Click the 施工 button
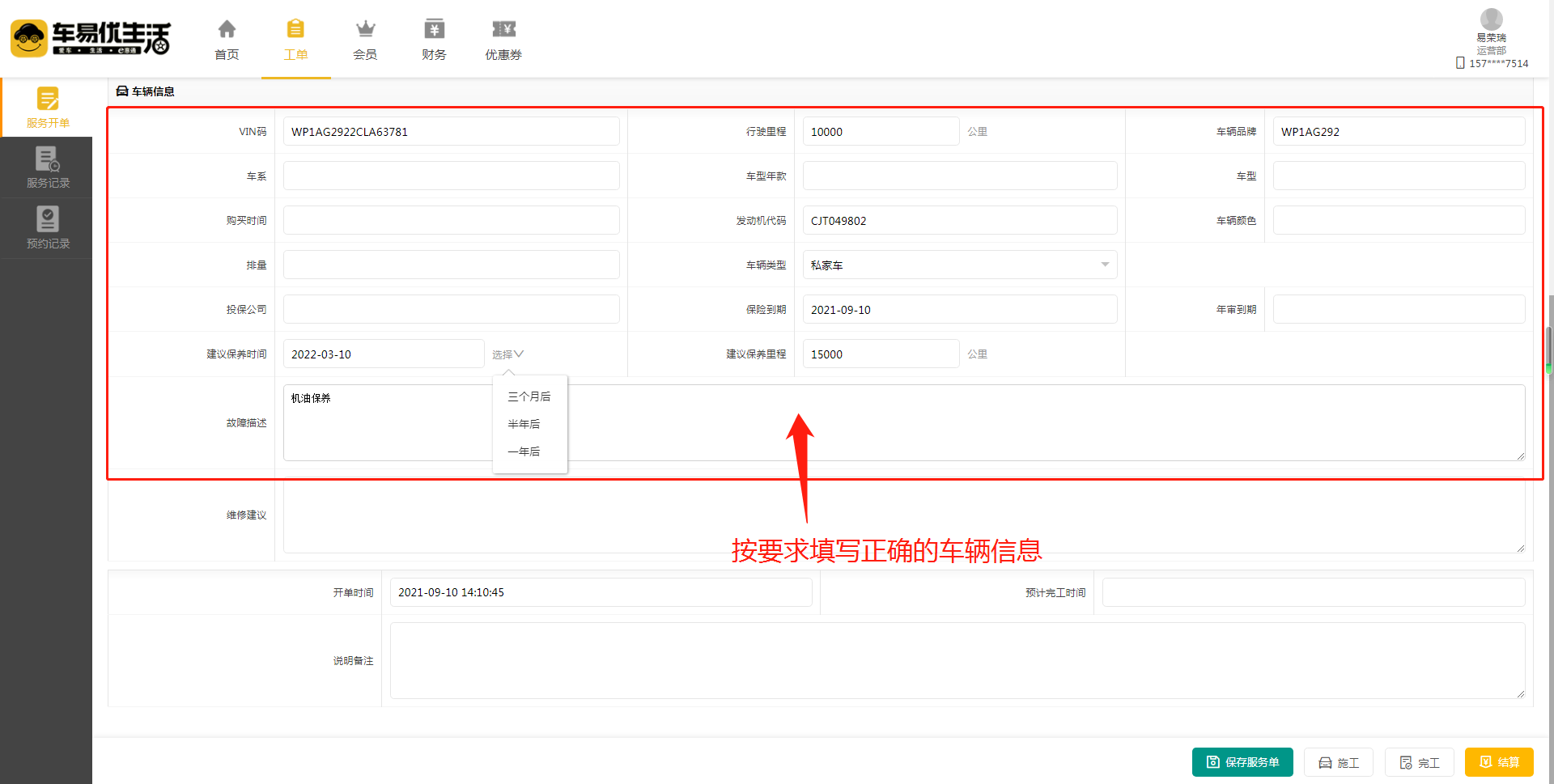The image size is (1554, 784). click(x=1339, y=762)
